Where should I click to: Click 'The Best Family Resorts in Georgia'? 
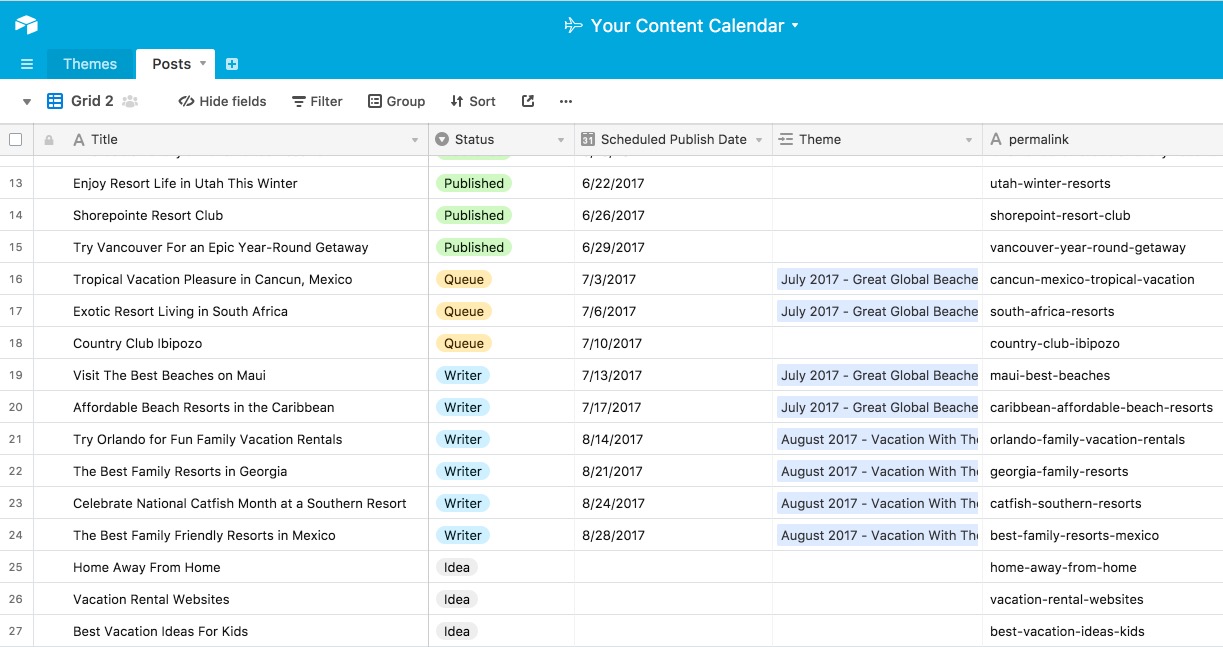(x=180, y=471)
